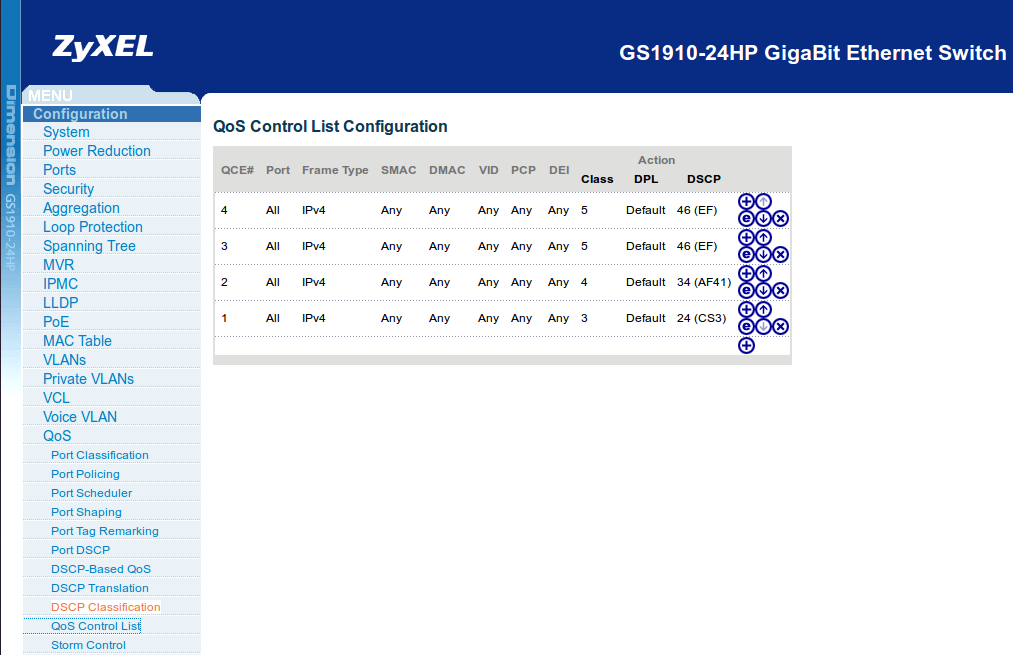The image size is (1013, 655).
Task: Insert new QCE before QCE 4
Action: coord(746,202)
